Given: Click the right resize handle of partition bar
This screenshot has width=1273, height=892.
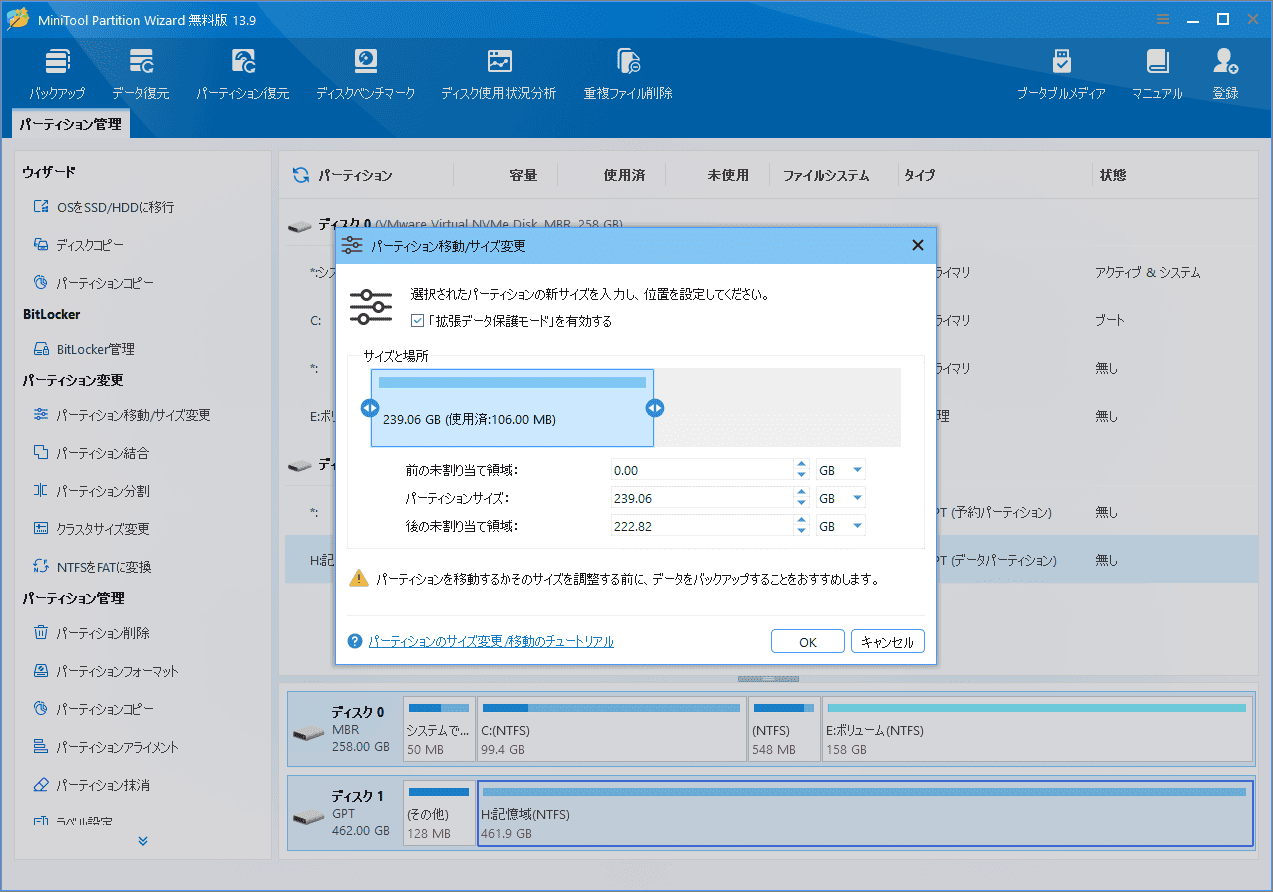Looking at the screenshot, I should pyautogui.click(x=655, y=407).
